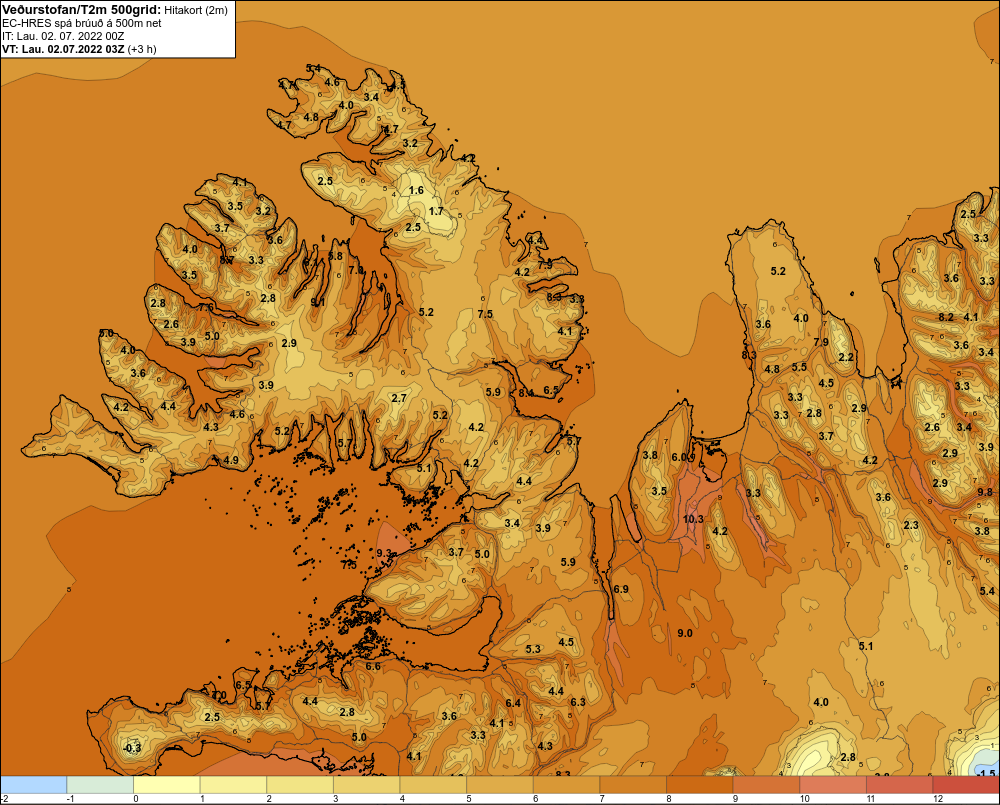
Task: Click the 5.3 temperature value
Action: (x=533, y=649)
